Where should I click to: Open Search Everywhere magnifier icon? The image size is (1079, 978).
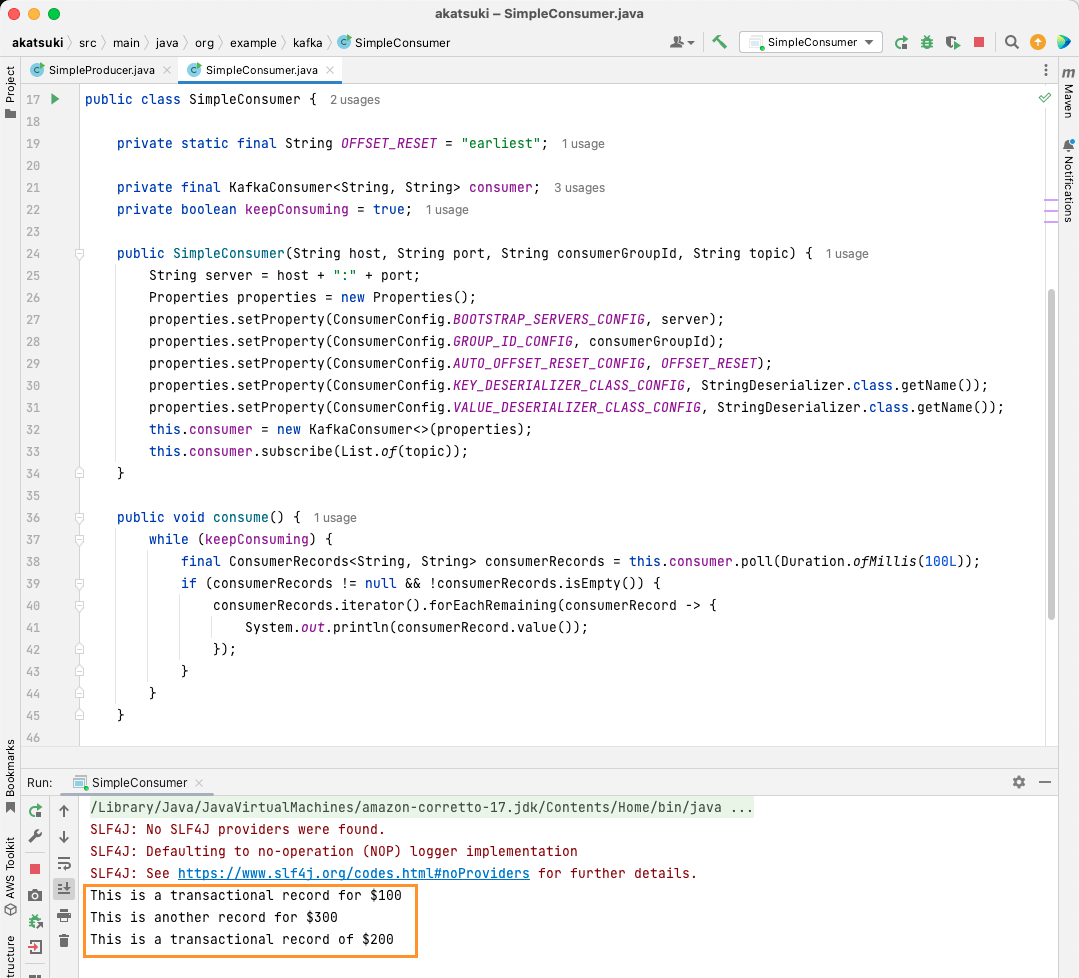[x=1010, y=42]
